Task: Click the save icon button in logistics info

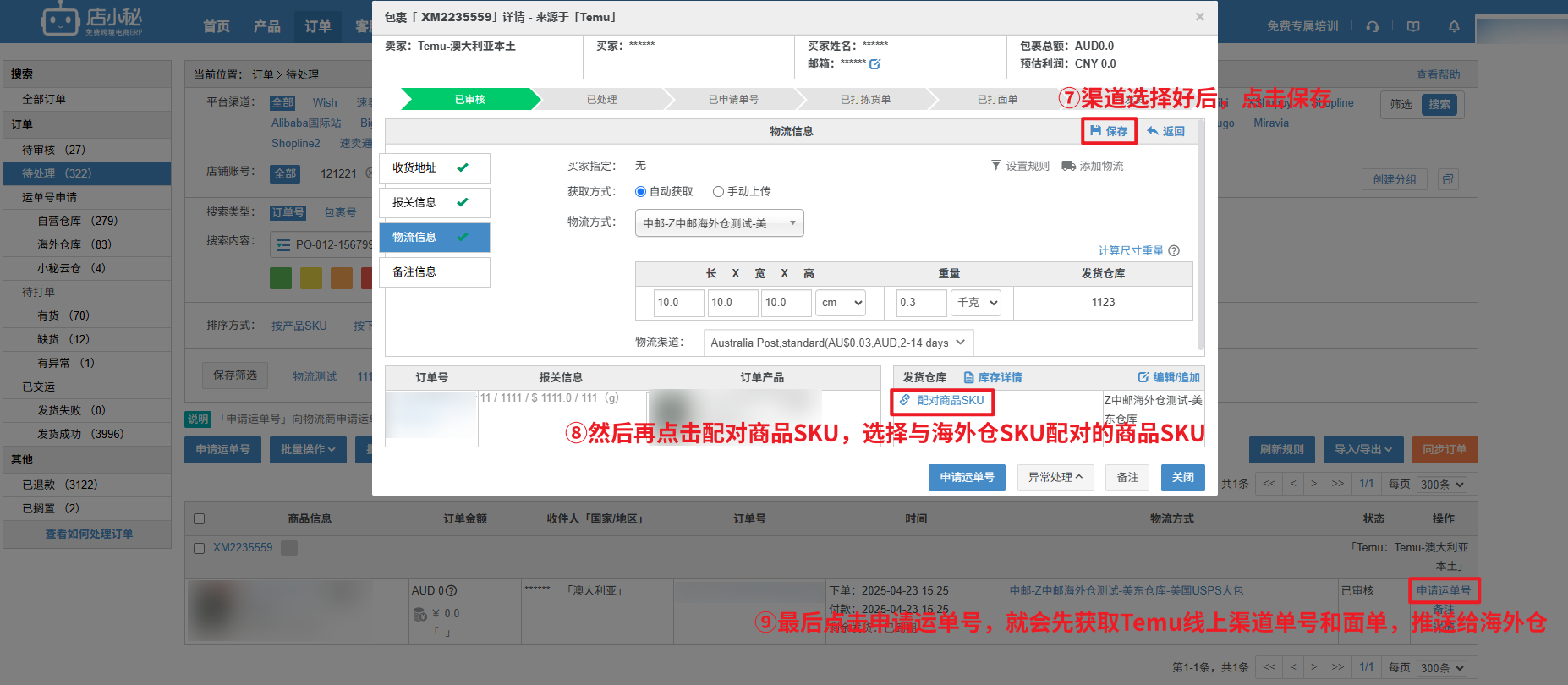Action: coord(1109,131)
